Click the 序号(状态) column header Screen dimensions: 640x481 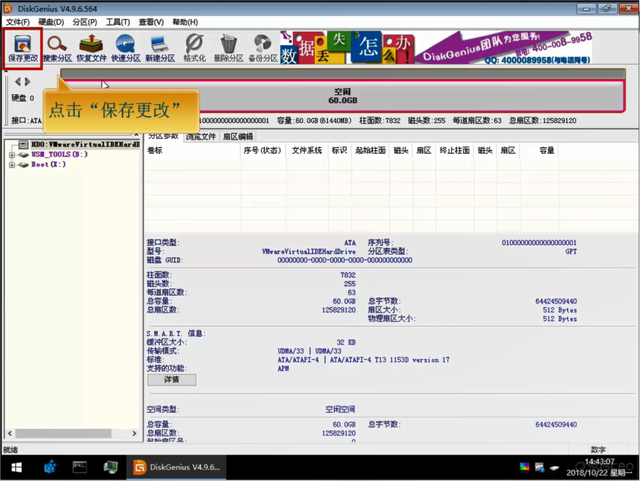point(262,151)
